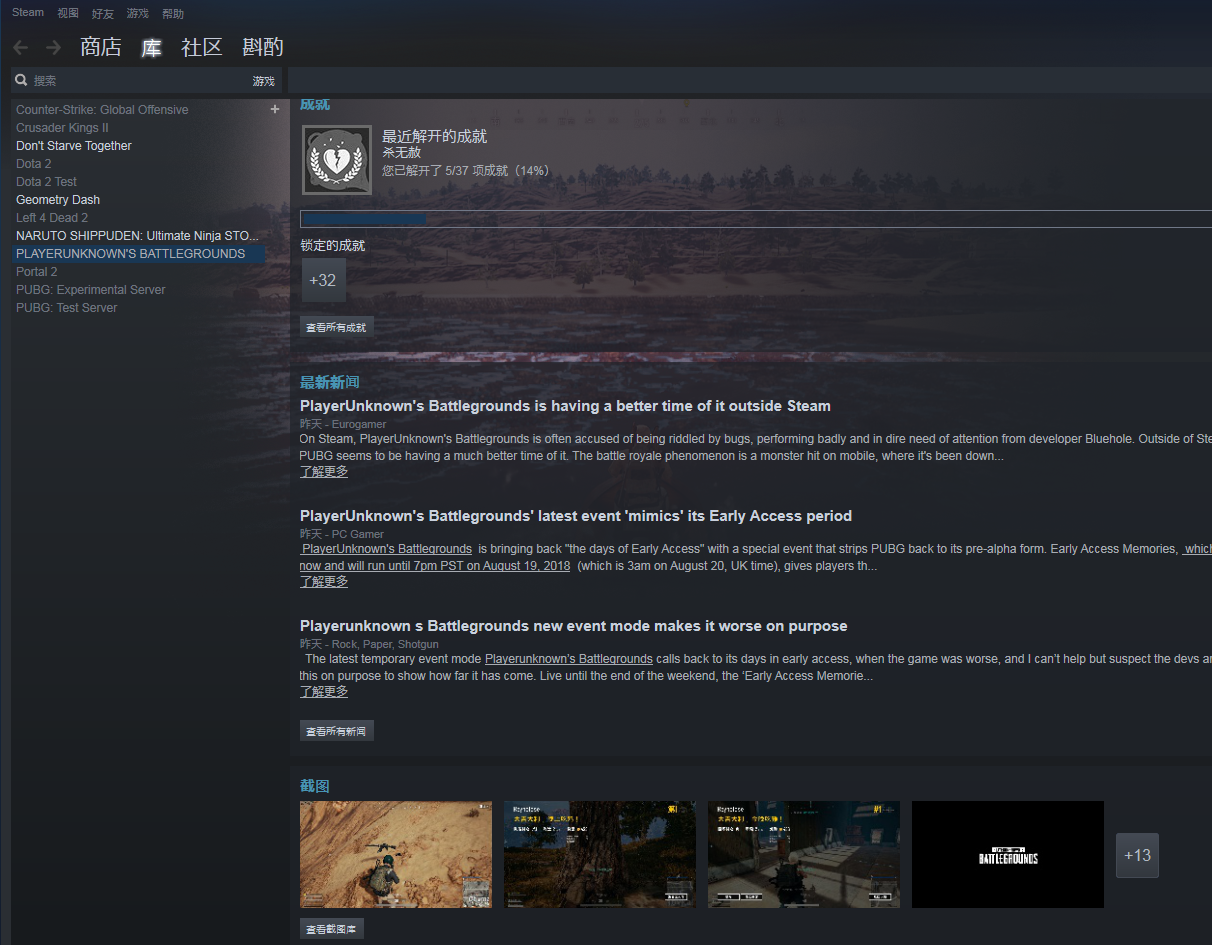
Task: Select PLAYERUNKNOWN'S BATTLEGROUNDS in library
Action: point(139,254)
